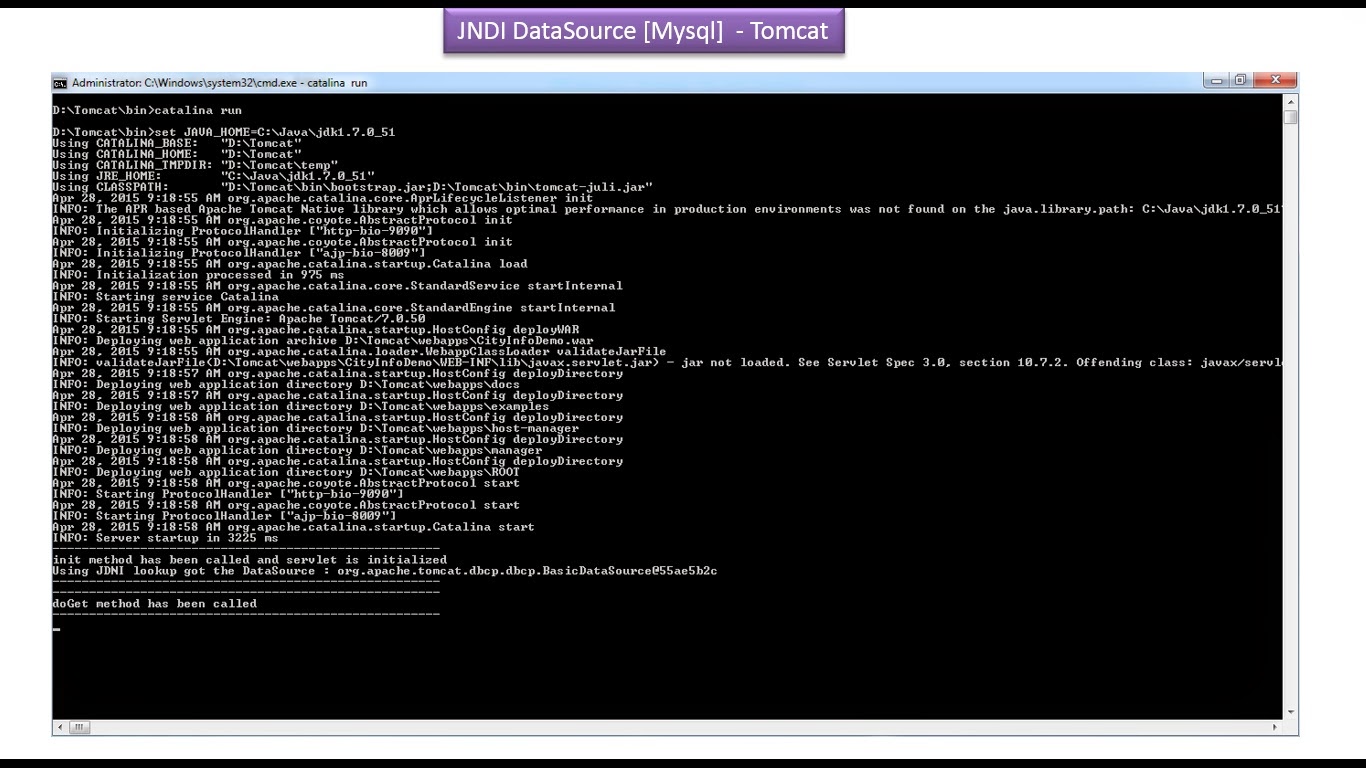The height and width of the screenshot is (768, 1366).
Task: Click 'Initializing ProtocolHandler ["ajp-bio-8009"]' line
Action: tap(238, 253)
